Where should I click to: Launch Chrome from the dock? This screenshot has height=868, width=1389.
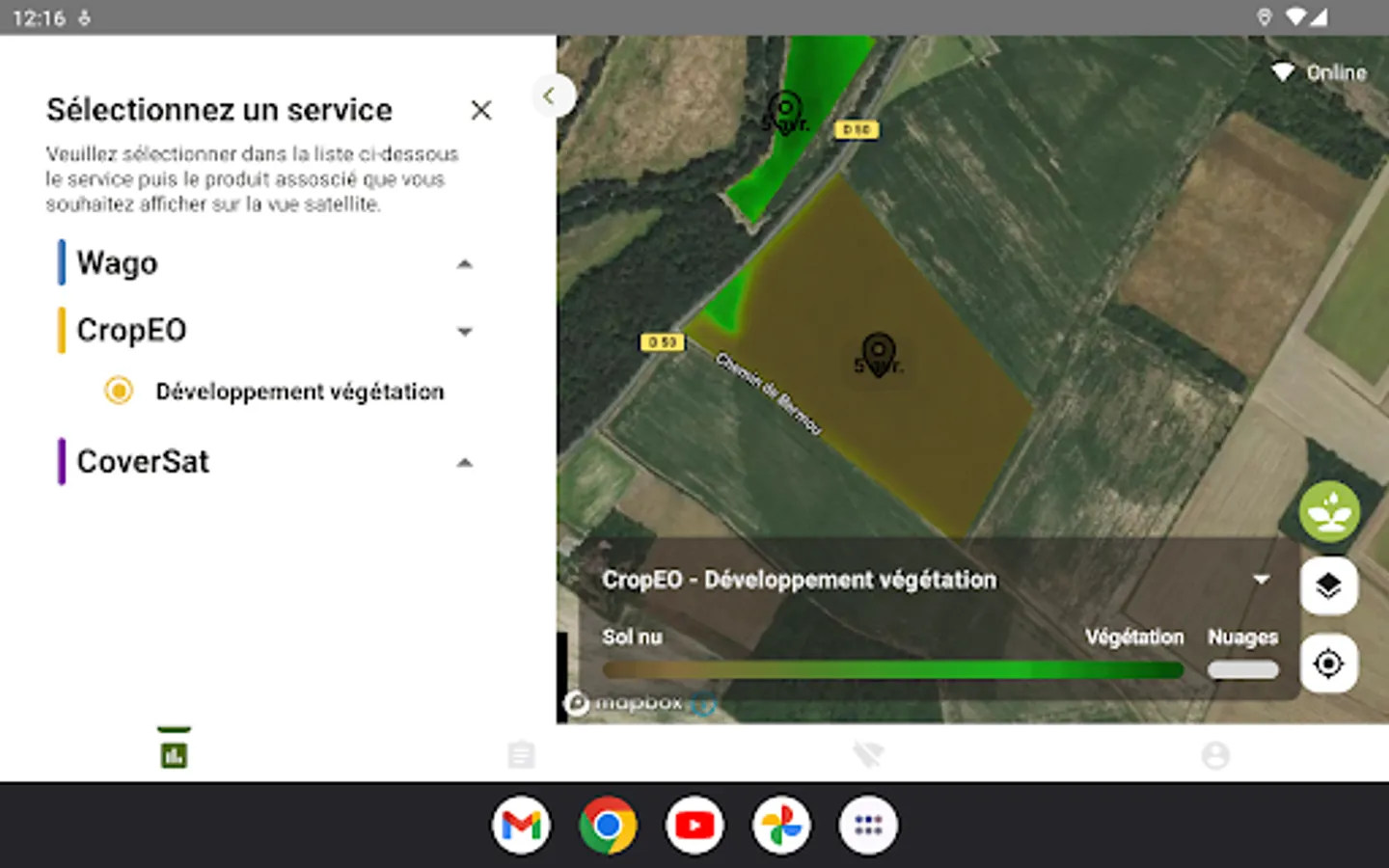[608, 826]
